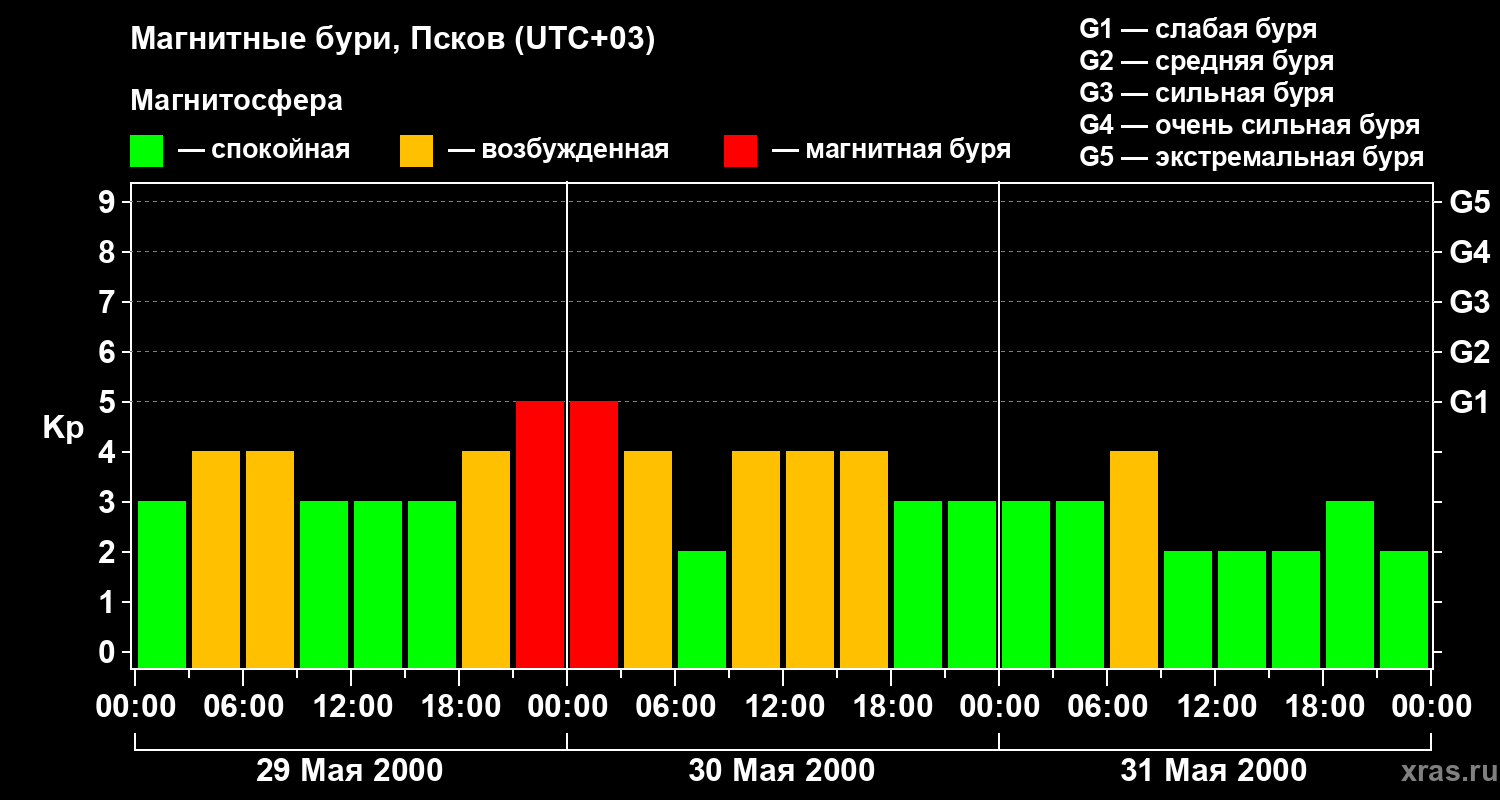Click the last green bar on 31 May
Screen dimensions: 1500x800
tap(1404, 609)
